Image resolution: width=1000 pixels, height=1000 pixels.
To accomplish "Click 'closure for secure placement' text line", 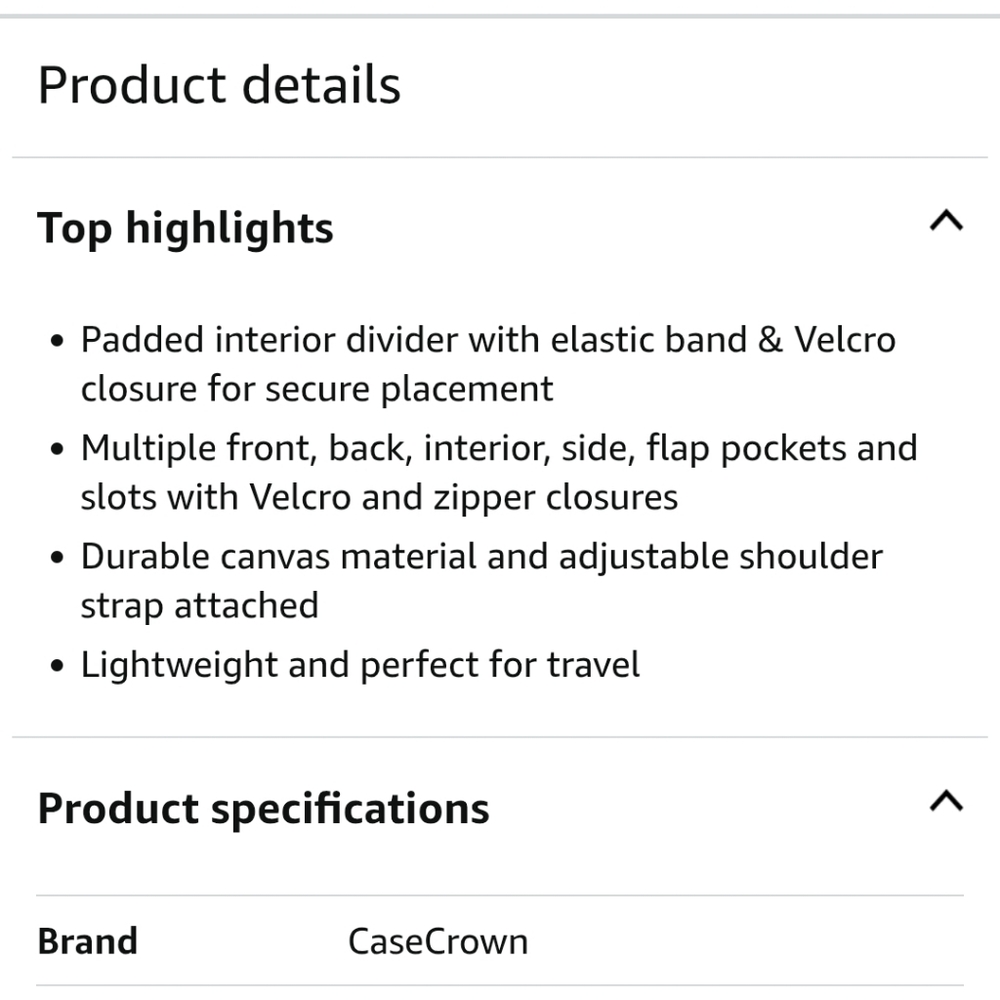I will pyautogui.click(x=317, y=389).
